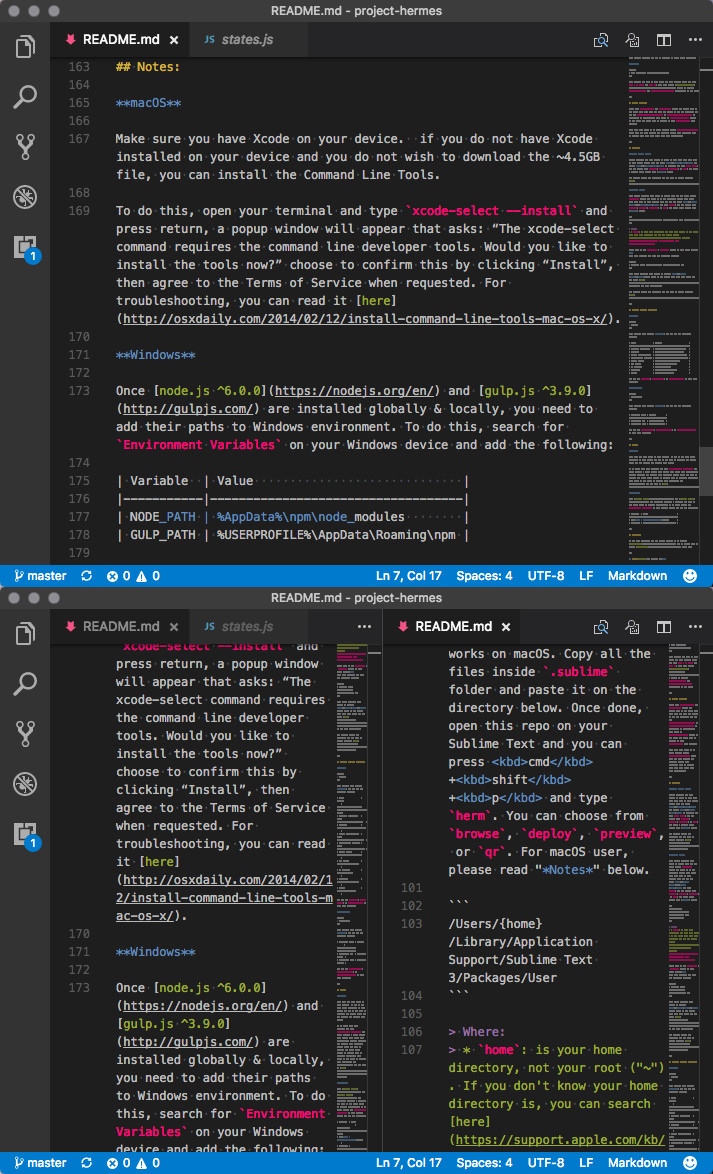Image resolution: width=713 pixels, height=1174 pixels.
Task: Open Search view in the single-editor window
Action: (25, 97)
